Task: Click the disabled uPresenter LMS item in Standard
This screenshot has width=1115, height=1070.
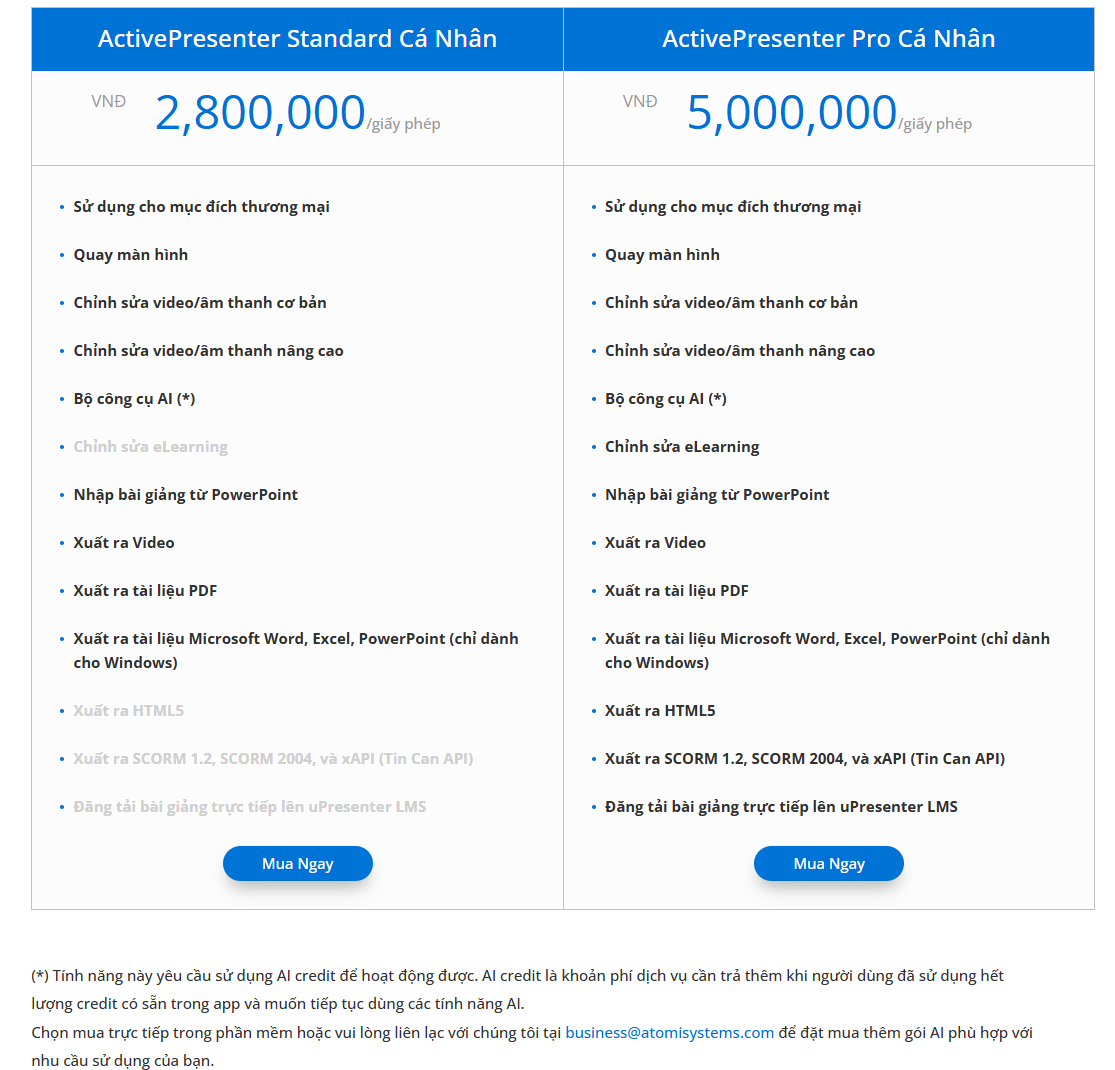Action: click(249, 807)
